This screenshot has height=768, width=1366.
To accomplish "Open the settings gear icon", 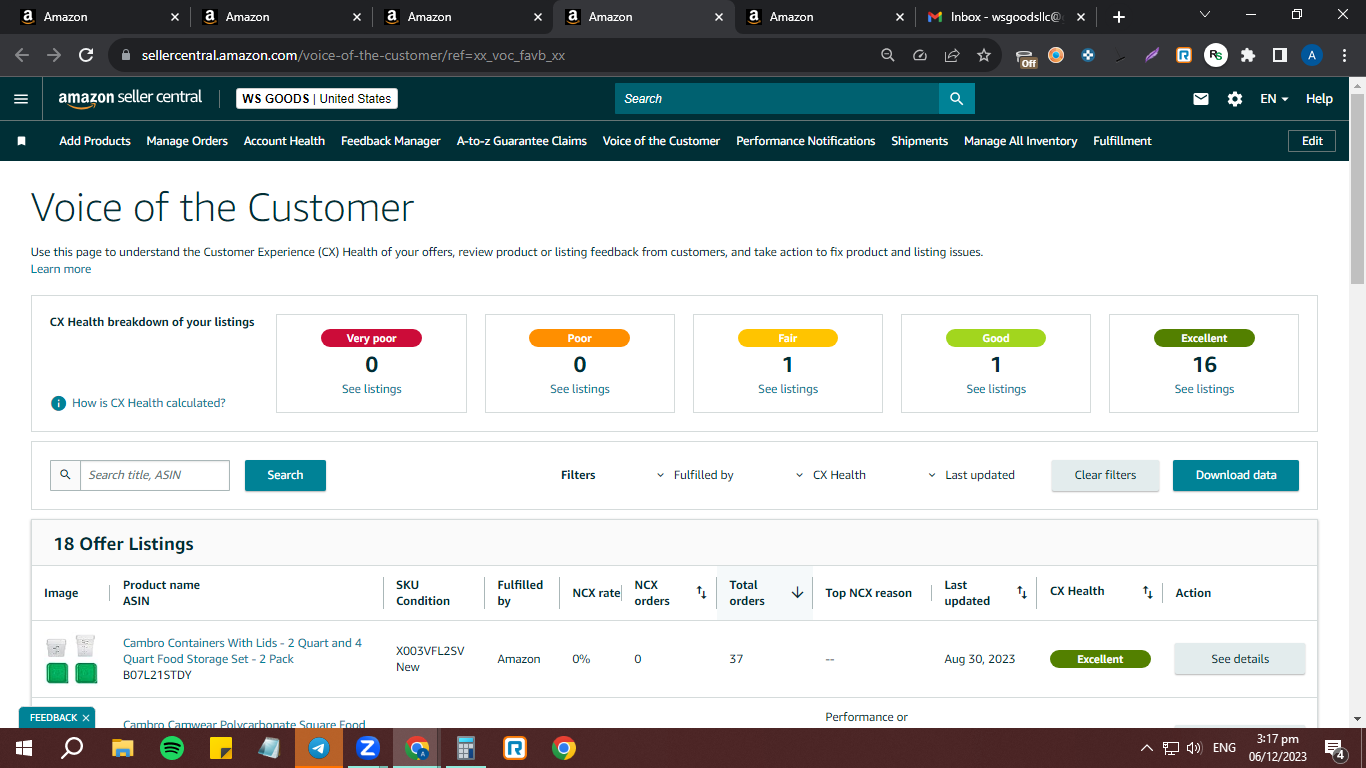I will [1235, 99].
